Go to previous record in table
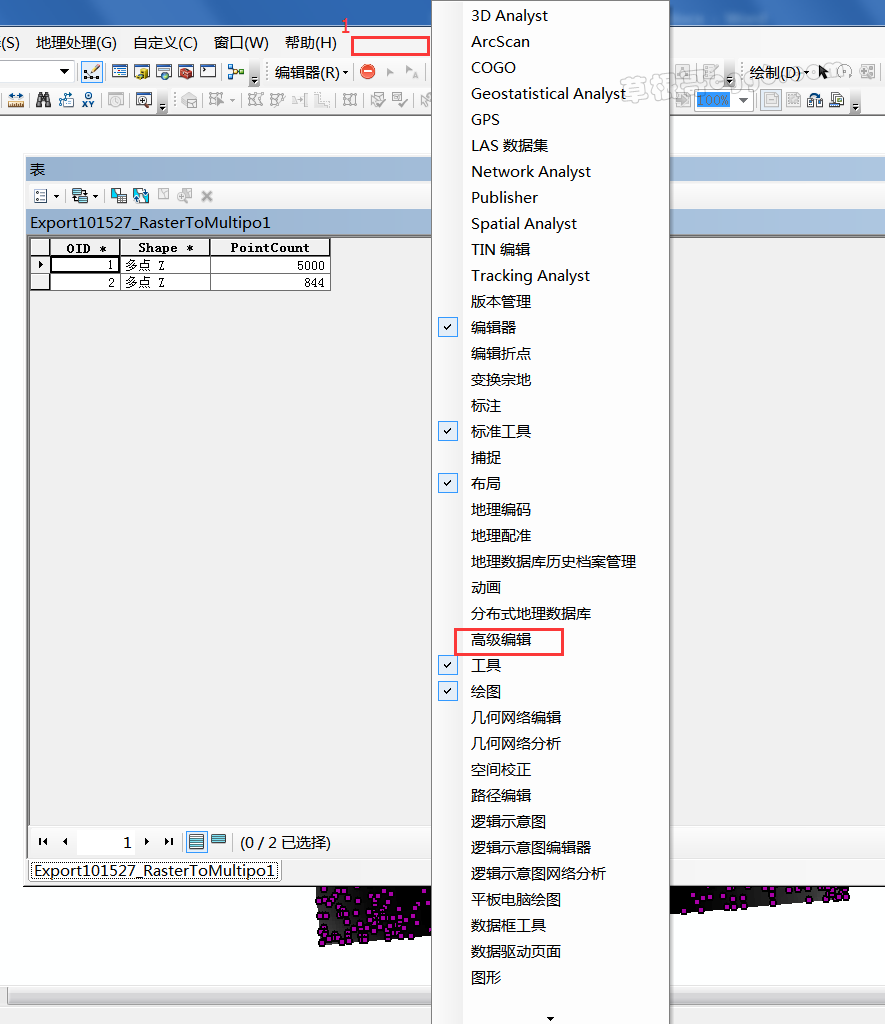The width and height of the screenshot is (885, 1024). tap(65, 842)
